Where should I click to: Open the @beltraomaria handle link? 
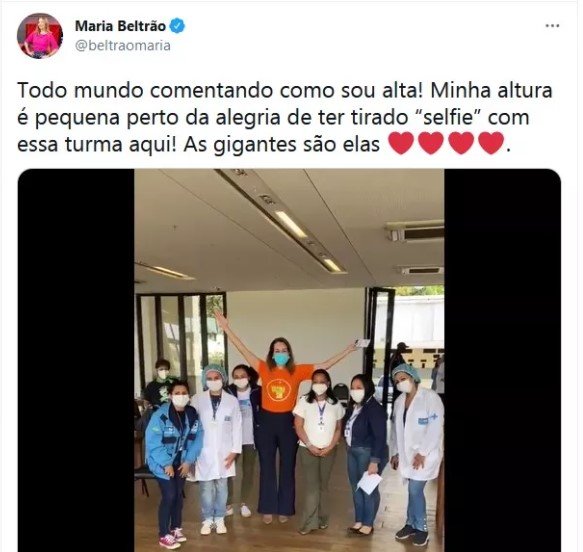click(x=123, y=46)
